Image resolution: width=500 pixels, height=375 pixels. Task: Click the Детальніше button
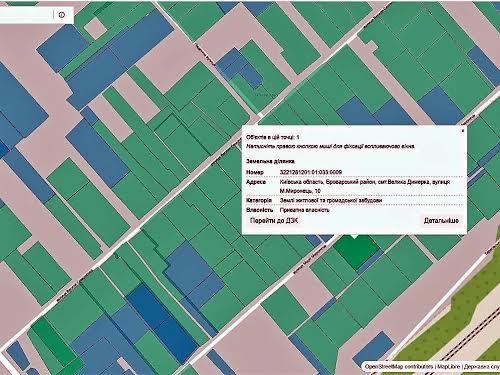click(x=441, y=220)
